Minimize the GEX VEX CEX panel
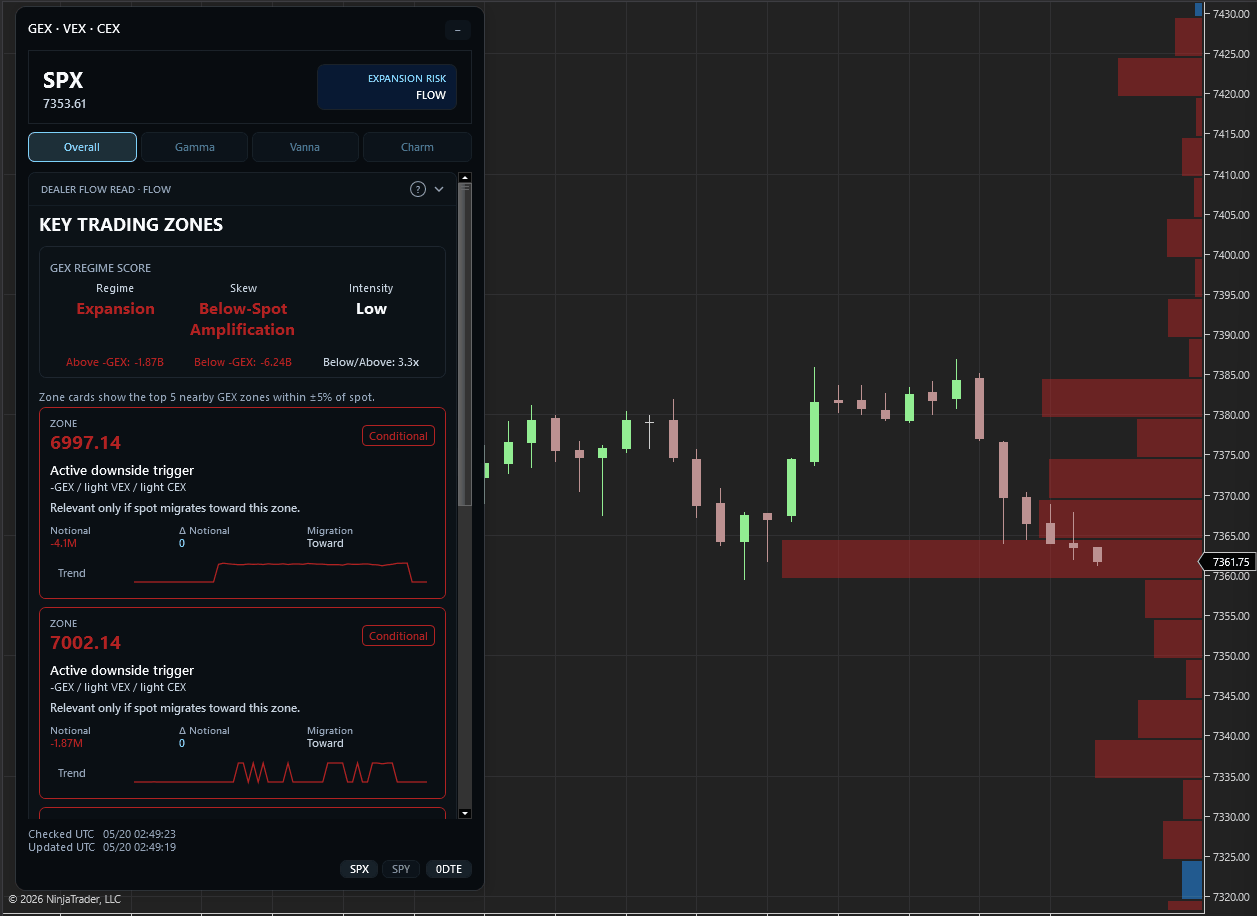The image size is (1257, 916). (457, 29)
